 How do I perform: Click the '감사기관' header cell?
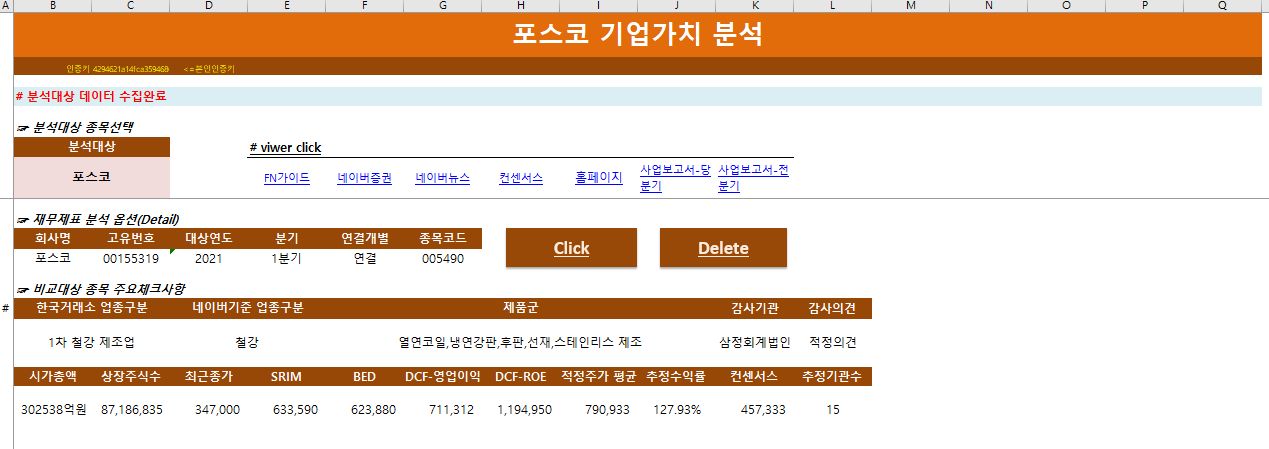[x=755, y=307]
